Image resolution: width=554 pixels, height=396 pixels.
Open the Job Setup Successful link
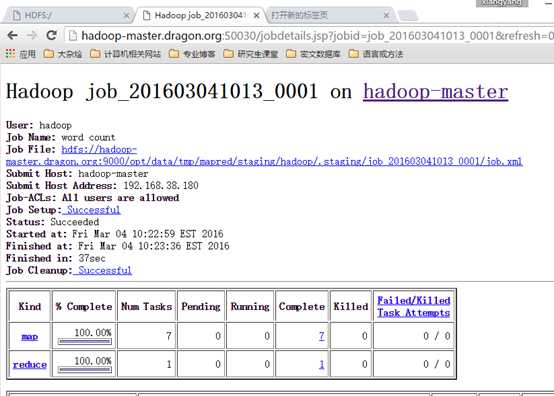point(91,210)
